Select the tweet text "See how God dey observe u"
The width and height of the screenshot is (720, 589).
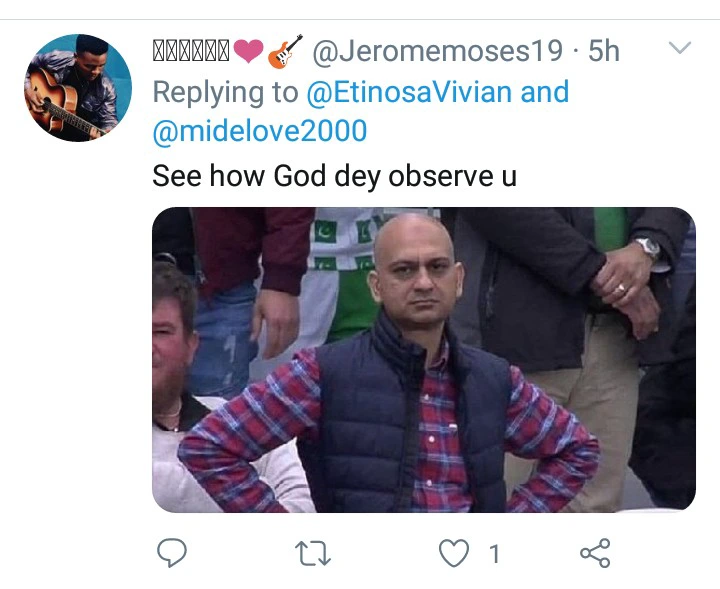[333, 175]
